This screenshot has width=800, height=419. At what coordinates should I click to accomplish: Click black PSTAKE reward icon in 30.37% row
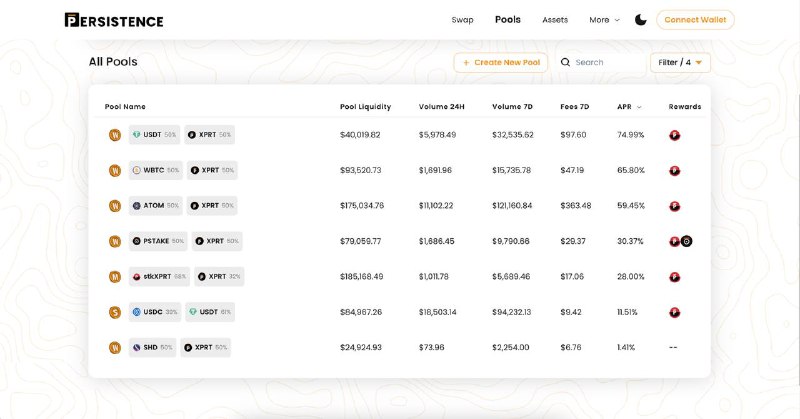687,241
